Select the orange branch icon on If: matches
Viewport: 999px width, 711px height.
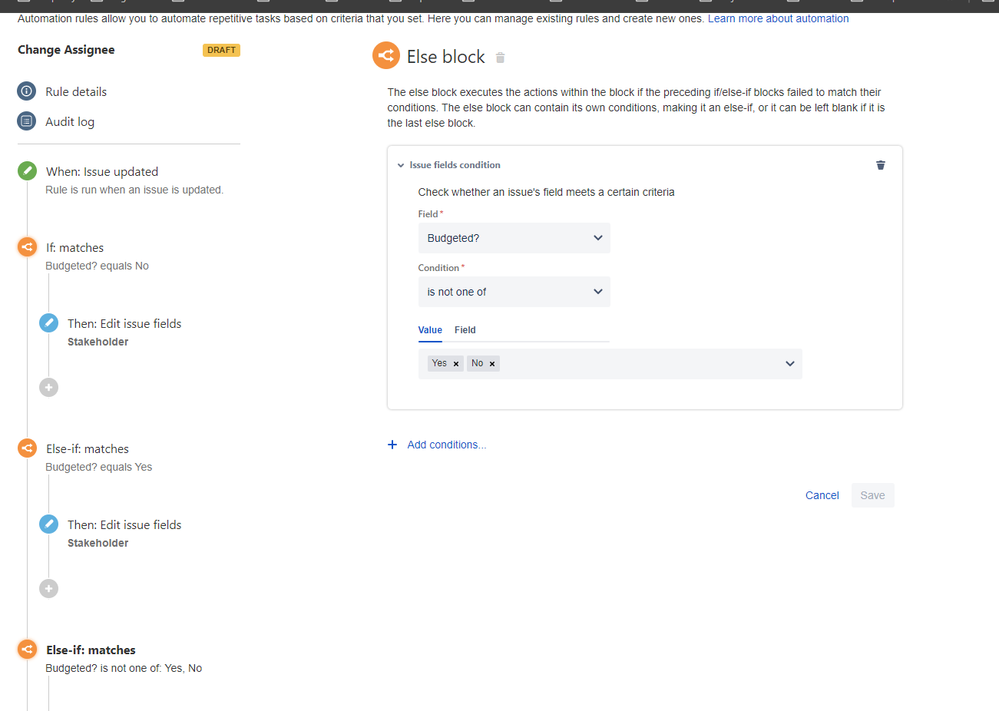point(27,247)
